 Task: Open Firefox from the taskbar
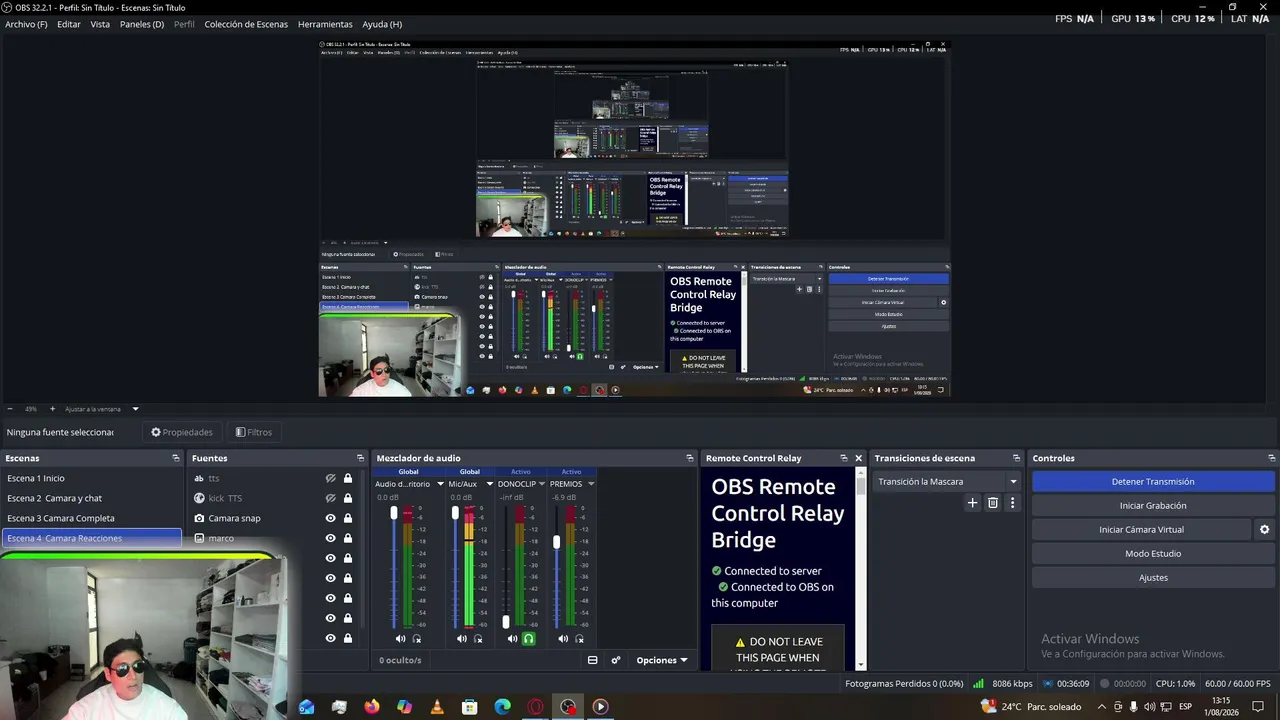pyautogui.click(x=372, y=706)
